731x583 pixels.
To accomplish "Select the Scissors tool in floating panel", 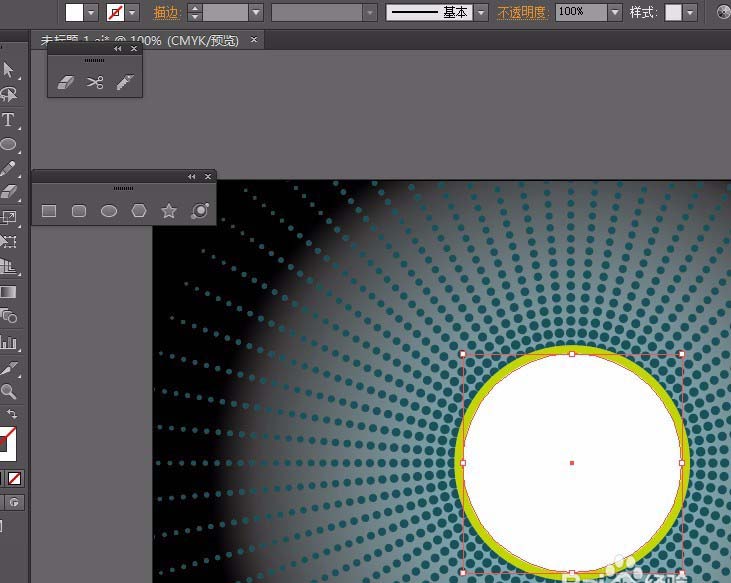I will pyautogui.click(x=95, y=83).
